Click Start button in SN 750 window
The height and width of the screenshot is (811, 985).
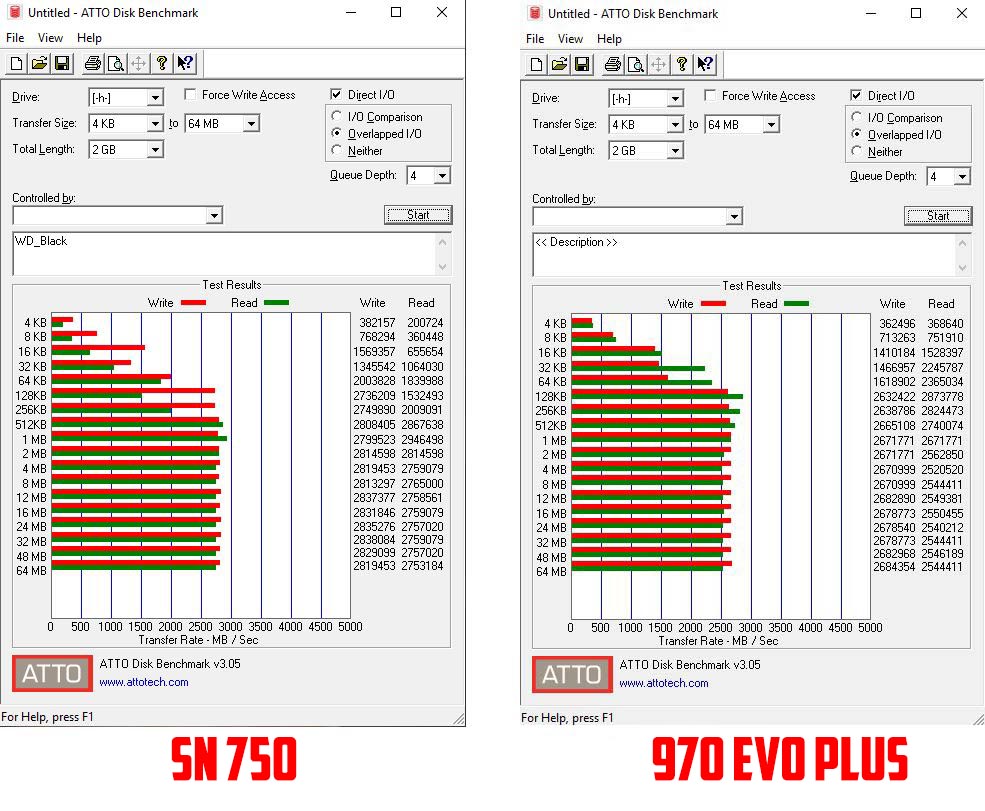pos(418,215)
